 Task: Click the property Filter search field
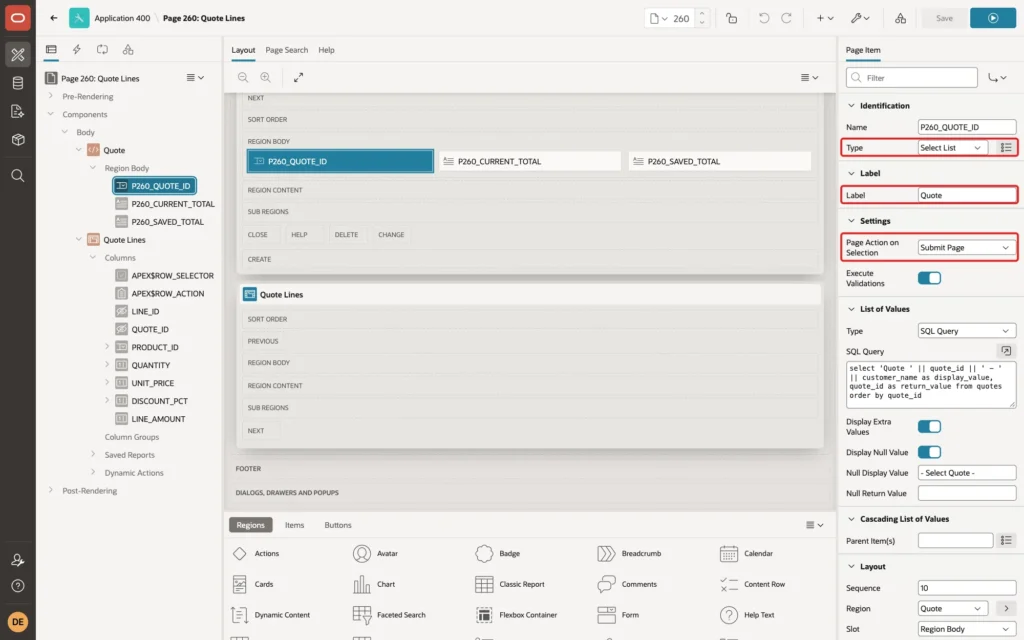point(912,78)
